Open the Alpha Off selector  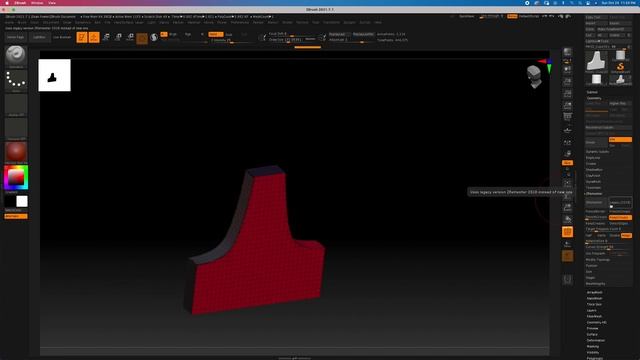tap(16, 104)
